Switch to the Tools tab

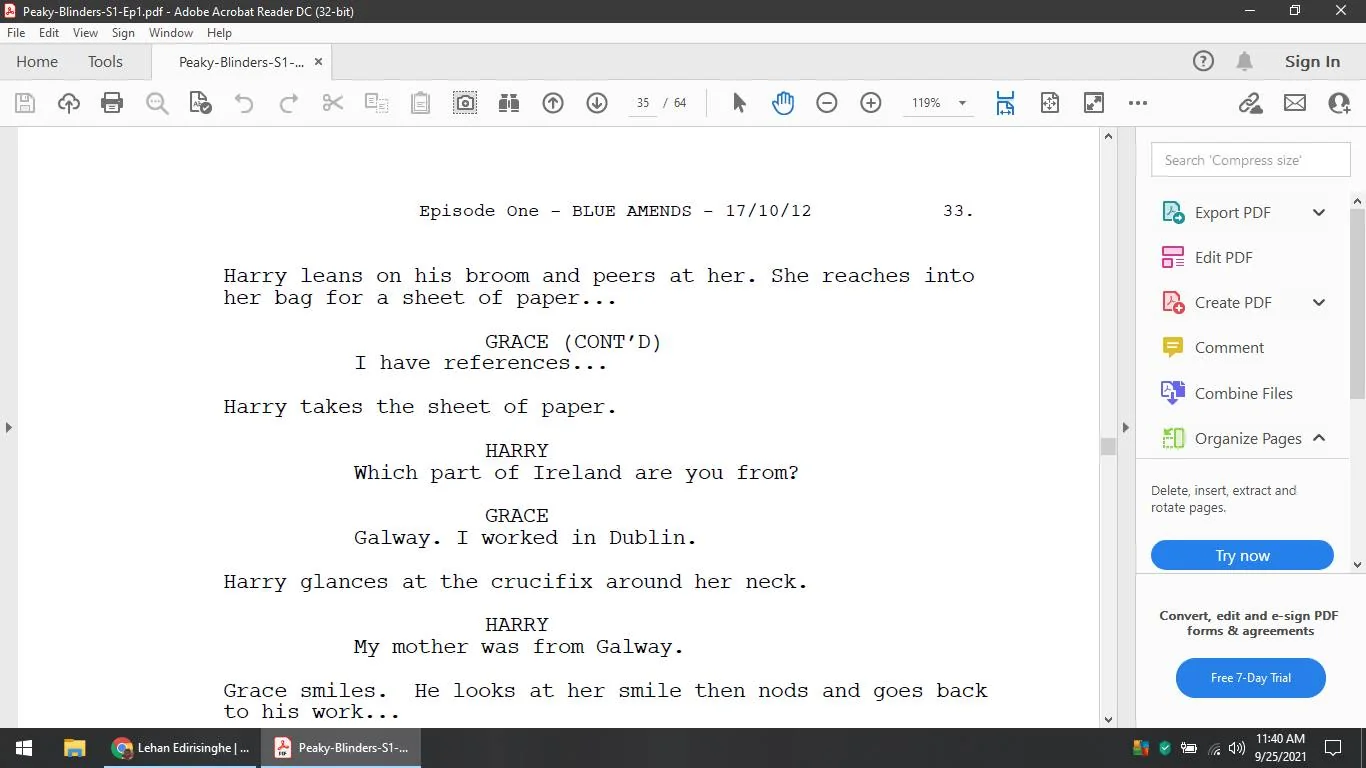pos(105,62)
